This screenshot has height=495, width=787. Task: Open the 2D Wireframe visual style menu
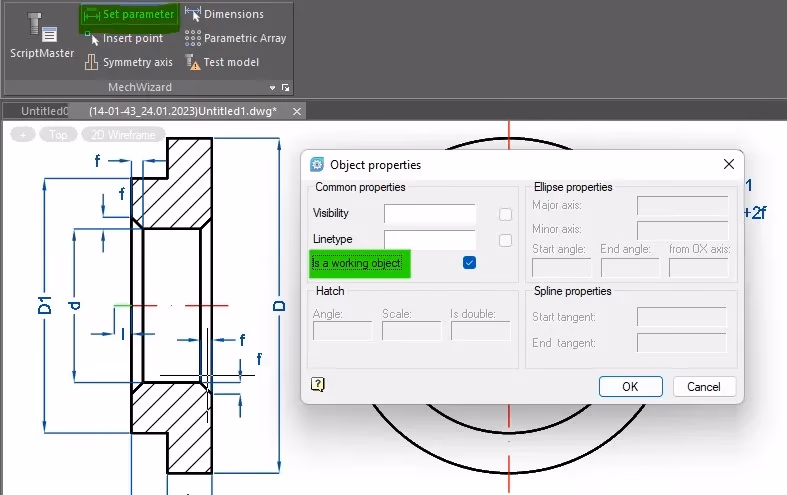tap(122, 135)
